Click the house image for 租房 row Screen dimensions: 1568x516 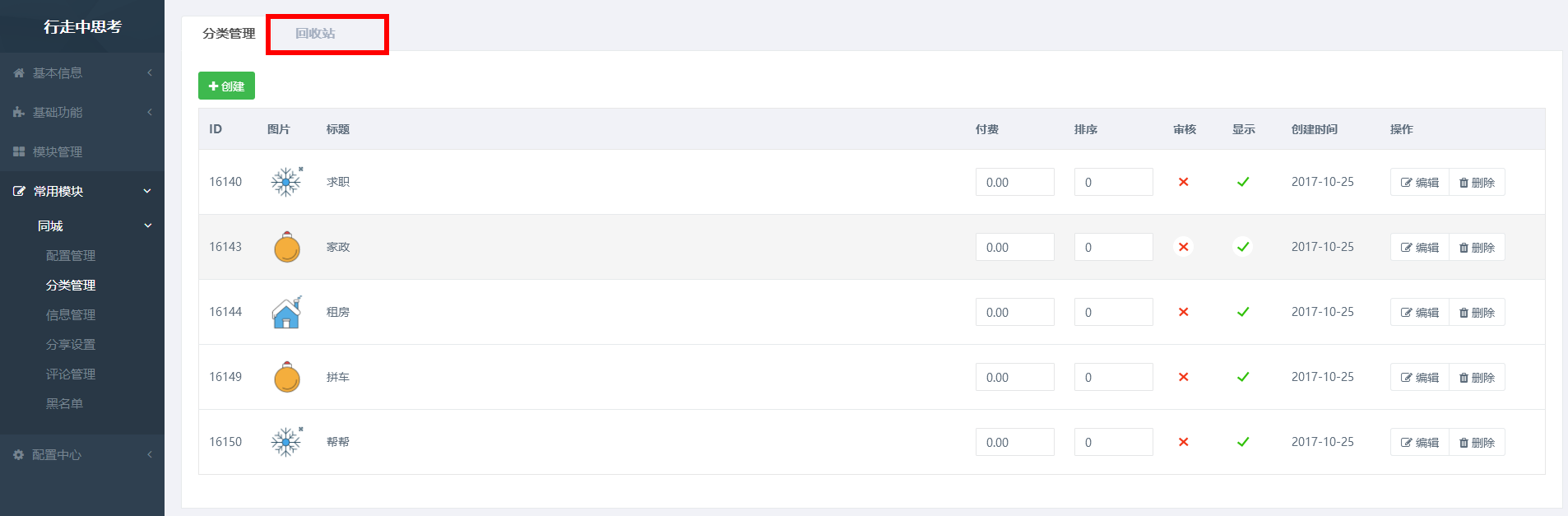pyautogui.click(x=287, y=312)
